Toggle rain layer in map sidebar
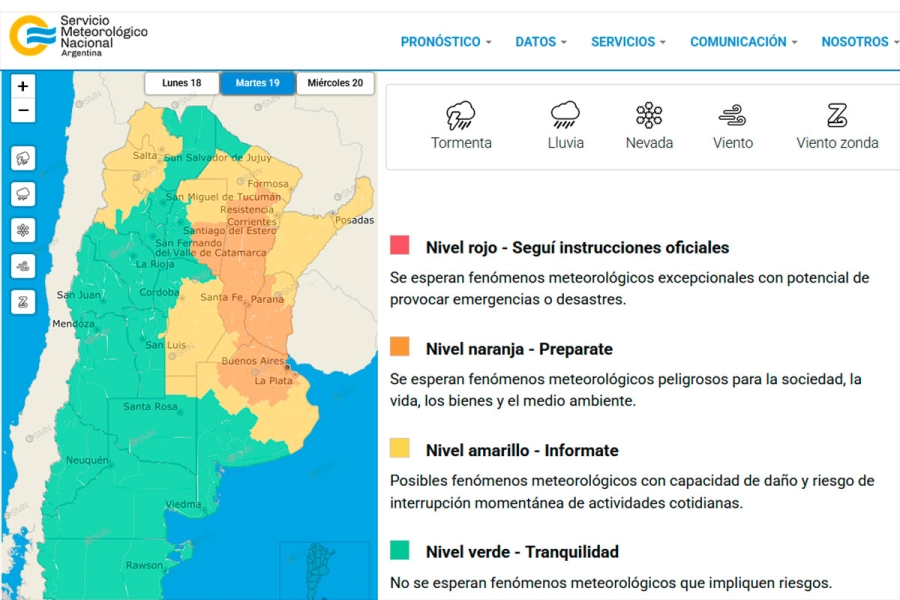 click(23, 194)
